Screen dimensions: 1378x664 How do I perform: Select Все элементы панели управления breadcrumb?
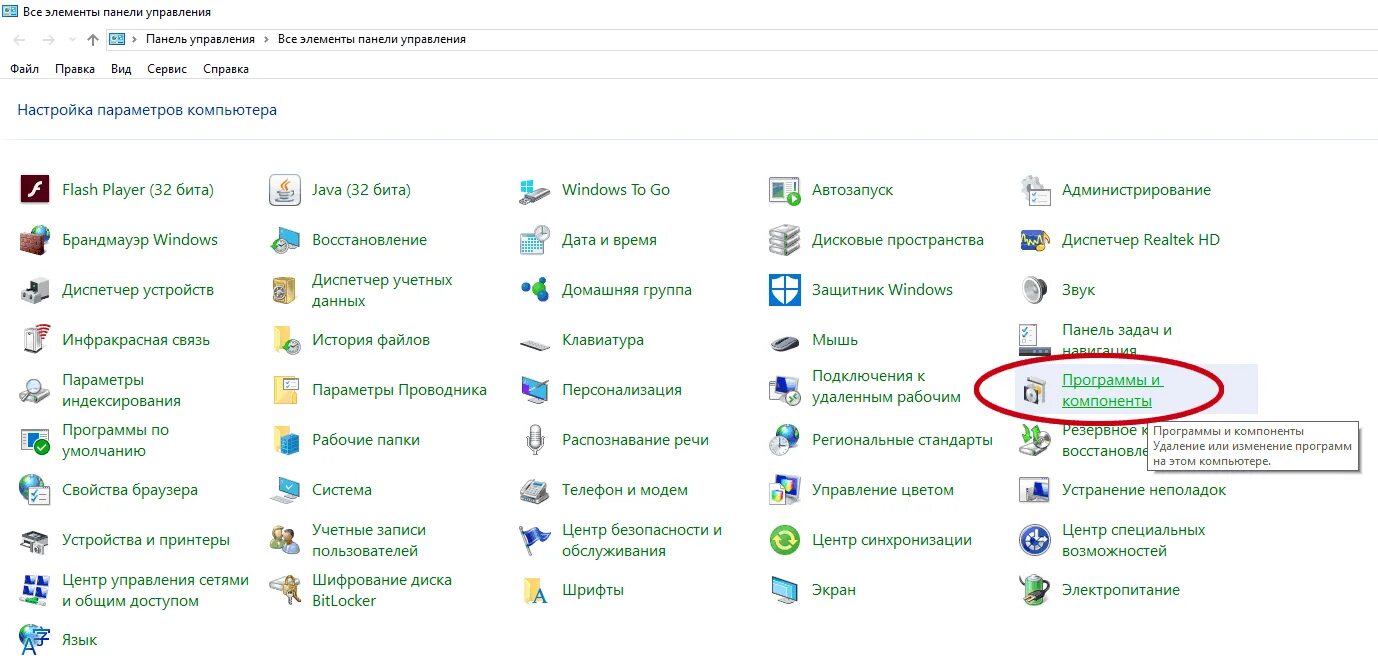(x=372, y=39)
